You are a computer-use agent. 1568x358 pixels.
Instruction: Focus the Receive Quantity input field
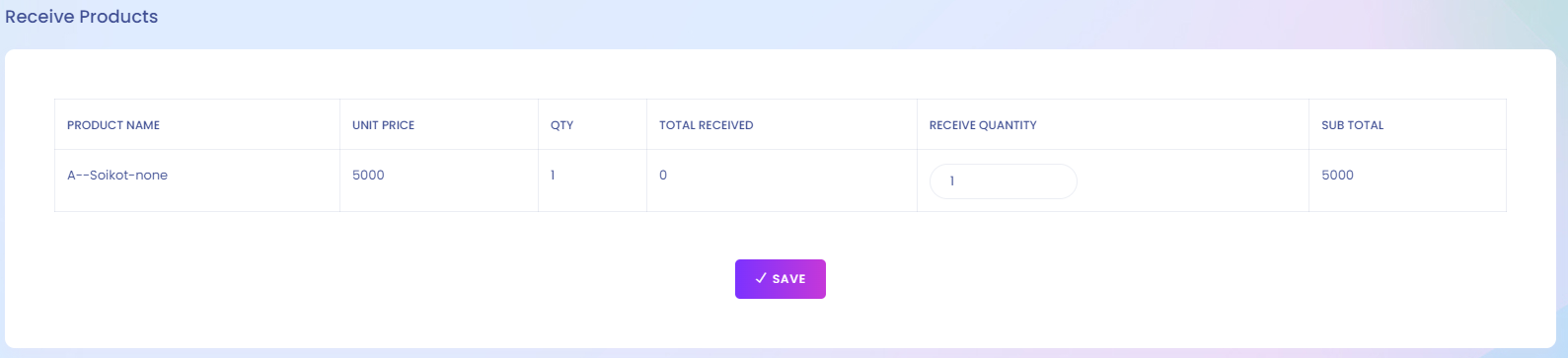point(1004,181)
